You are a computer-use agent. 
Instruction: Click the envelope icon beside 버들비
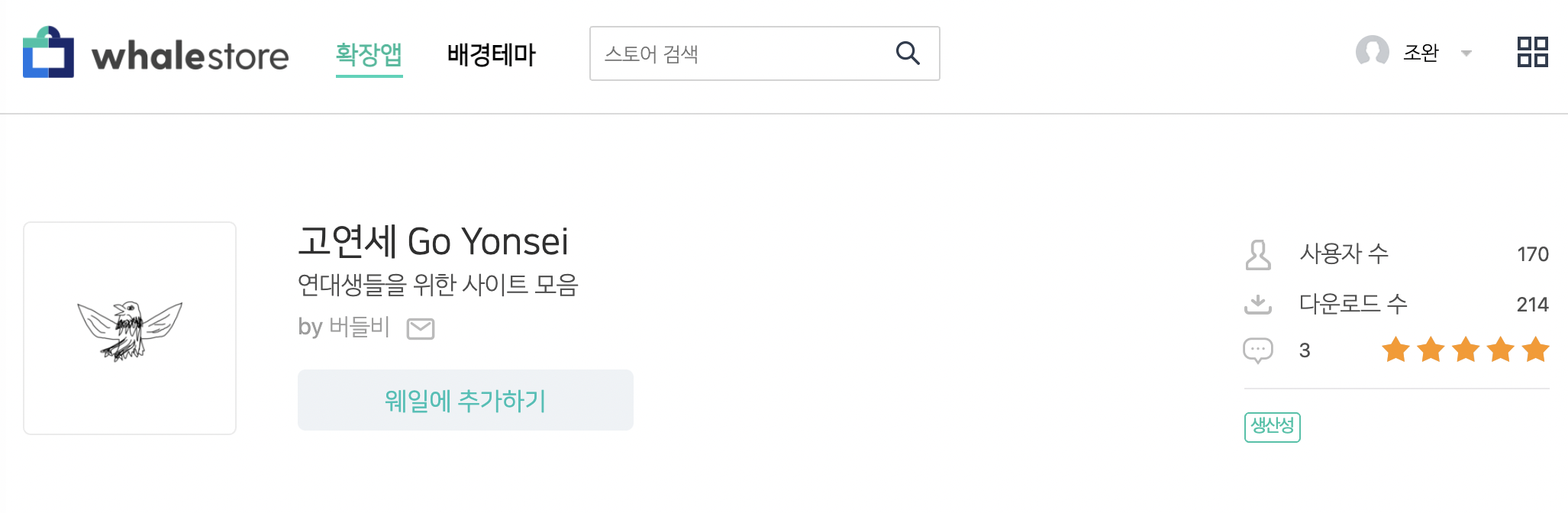point(421,329)
